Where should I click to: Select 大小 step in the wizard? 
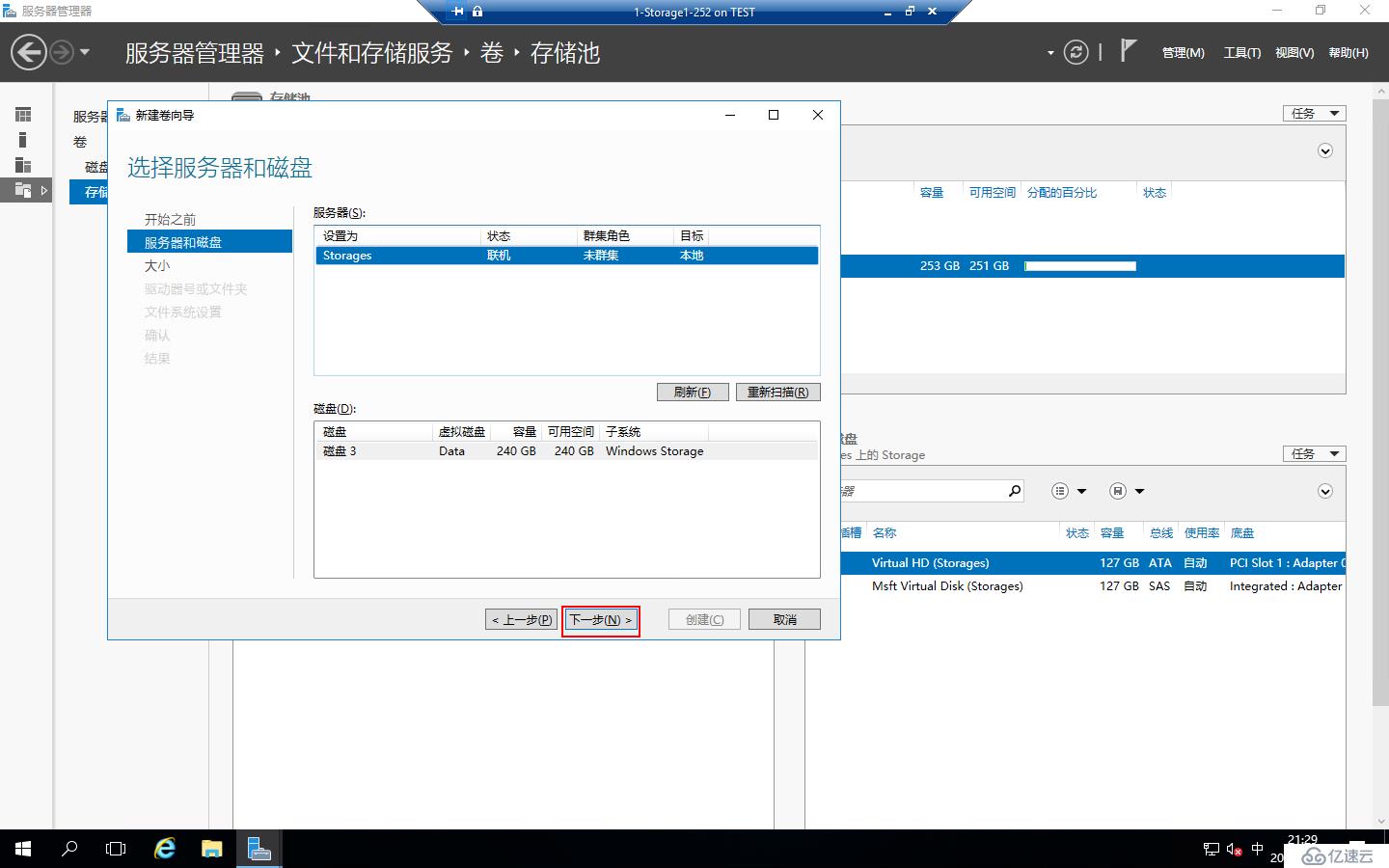click(x=157, y=265)
